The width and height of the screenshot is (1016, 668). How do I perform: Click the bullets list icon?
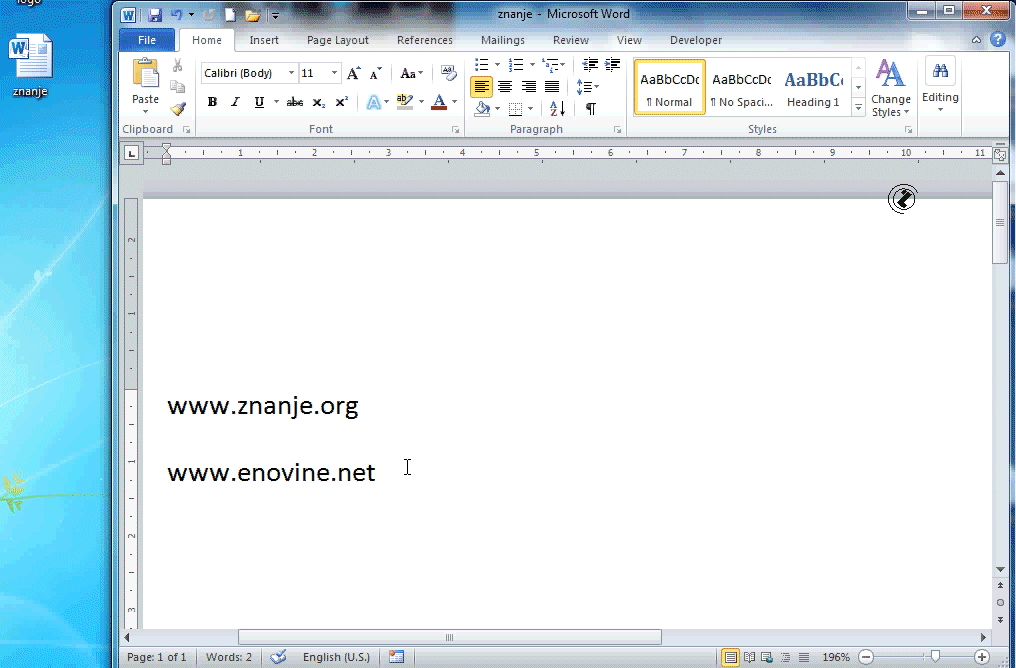482,65
